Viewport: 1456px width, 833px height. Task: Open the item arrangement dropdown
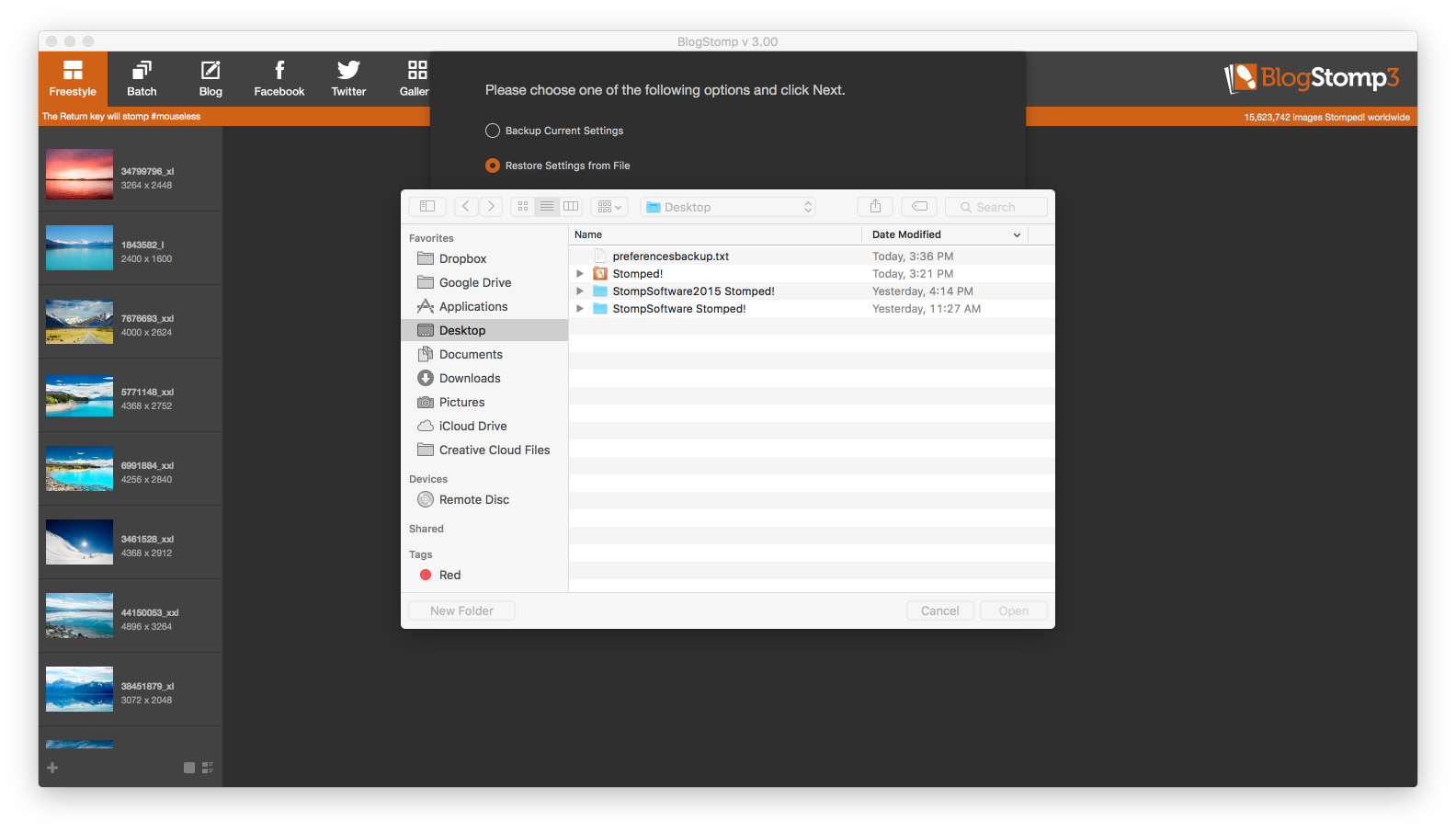pos(610,206)
